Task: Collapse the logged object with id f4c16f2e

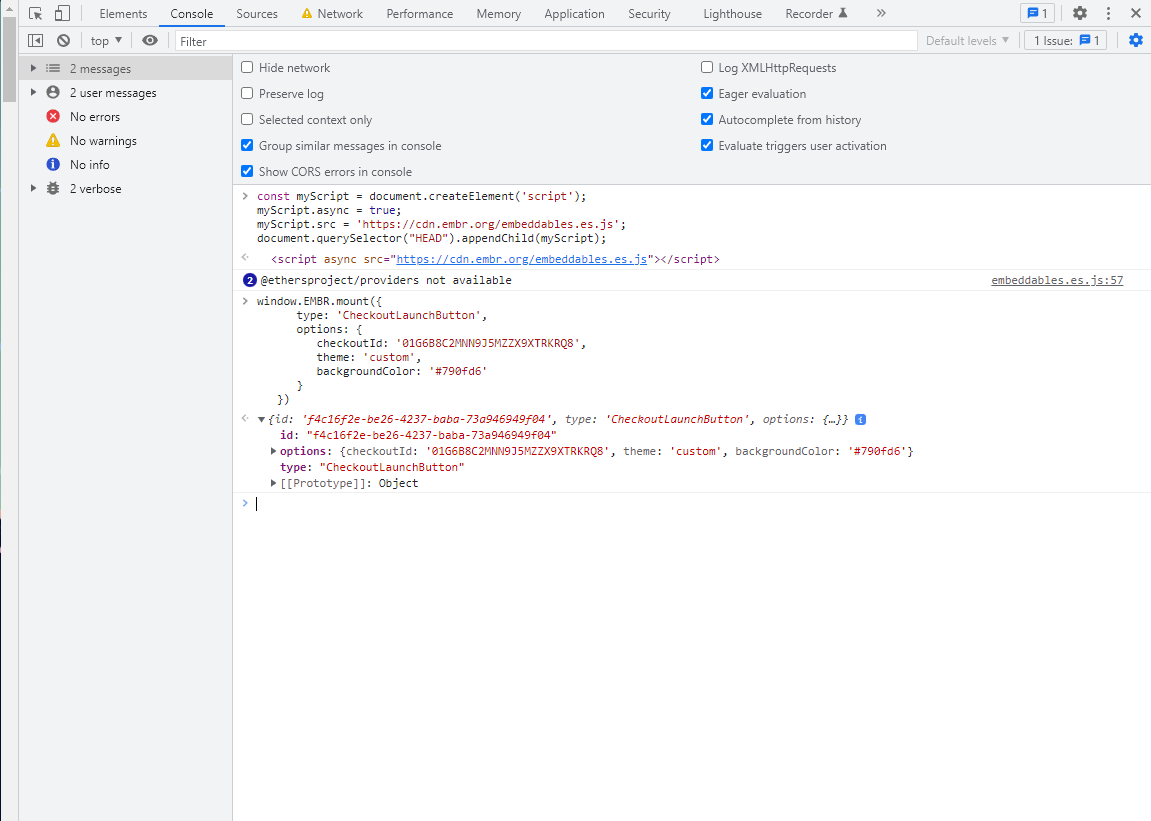Action: (261, 420)
